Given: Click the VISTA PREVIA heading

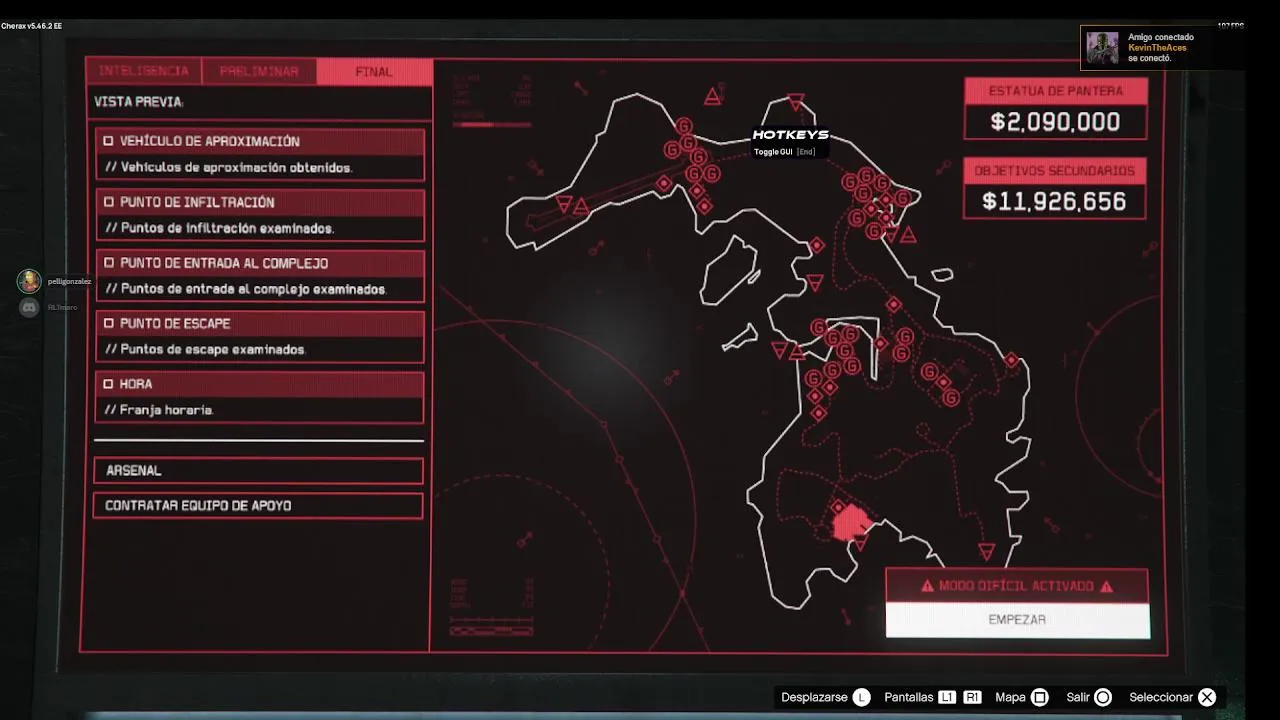Looking at the screenshot, I should [x=139, y=102].
